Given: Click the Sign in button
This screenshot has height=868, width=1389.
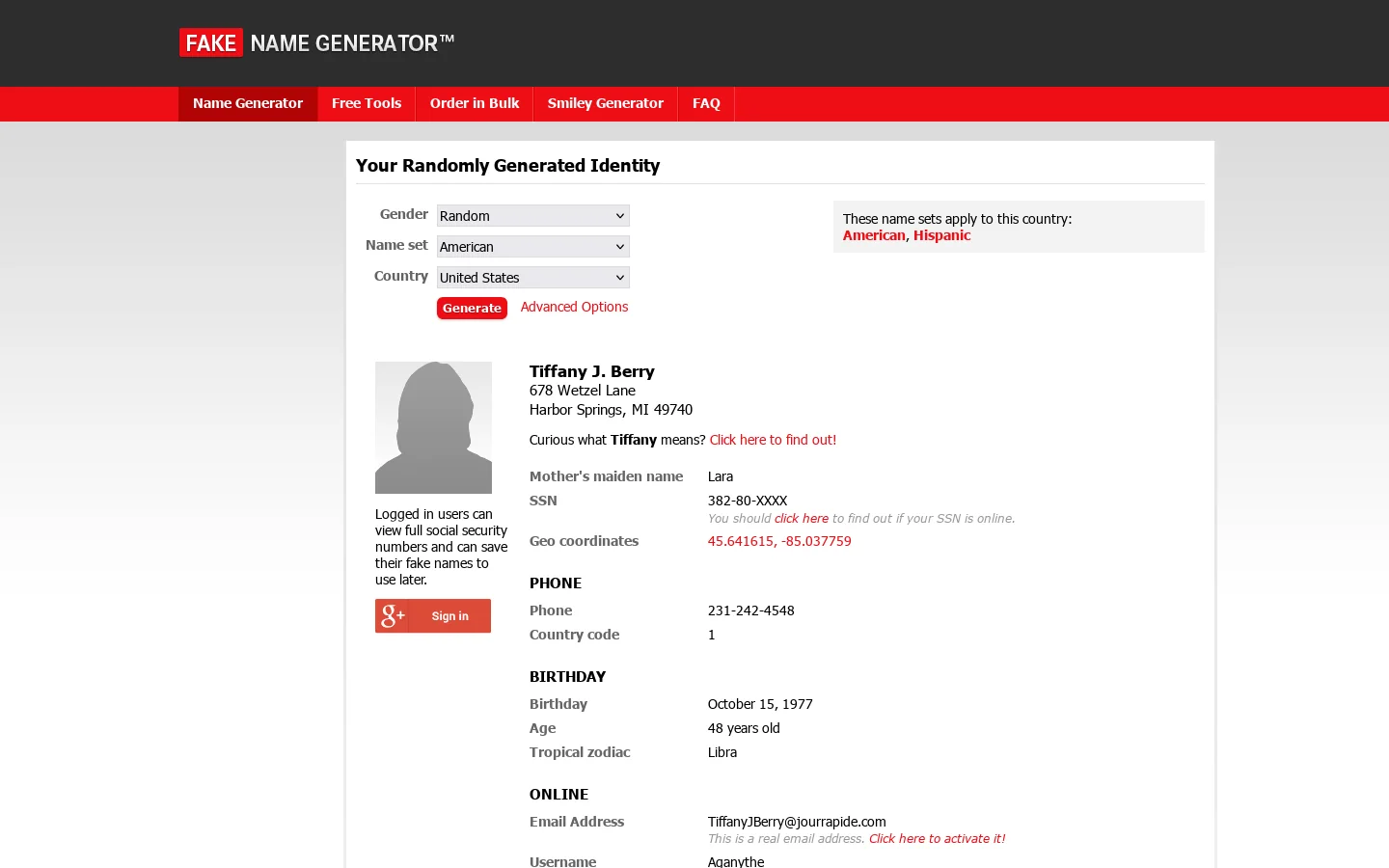Looking at the screenshot, I should (x=433, y=615).
